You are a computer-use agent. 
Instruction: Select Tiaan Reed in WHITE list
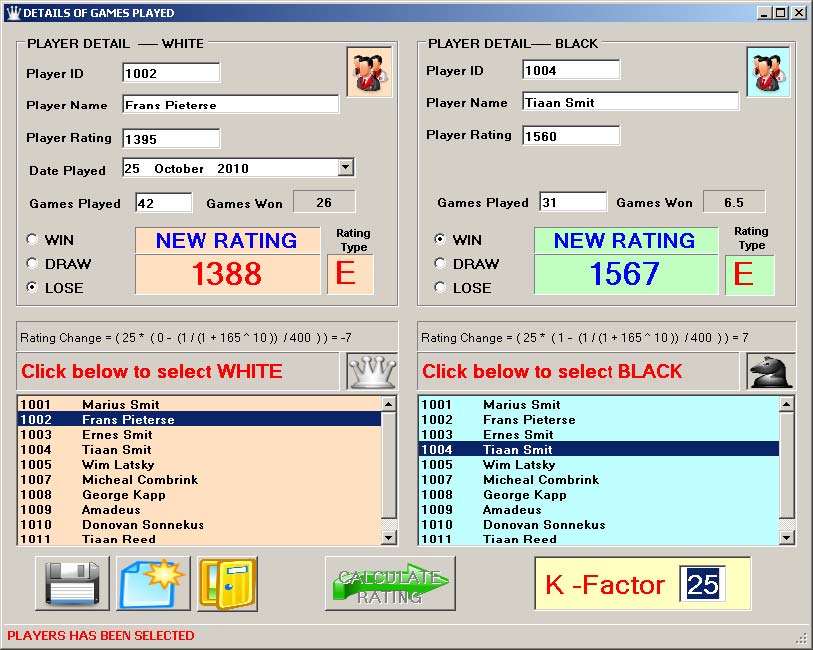coord(200,539)
